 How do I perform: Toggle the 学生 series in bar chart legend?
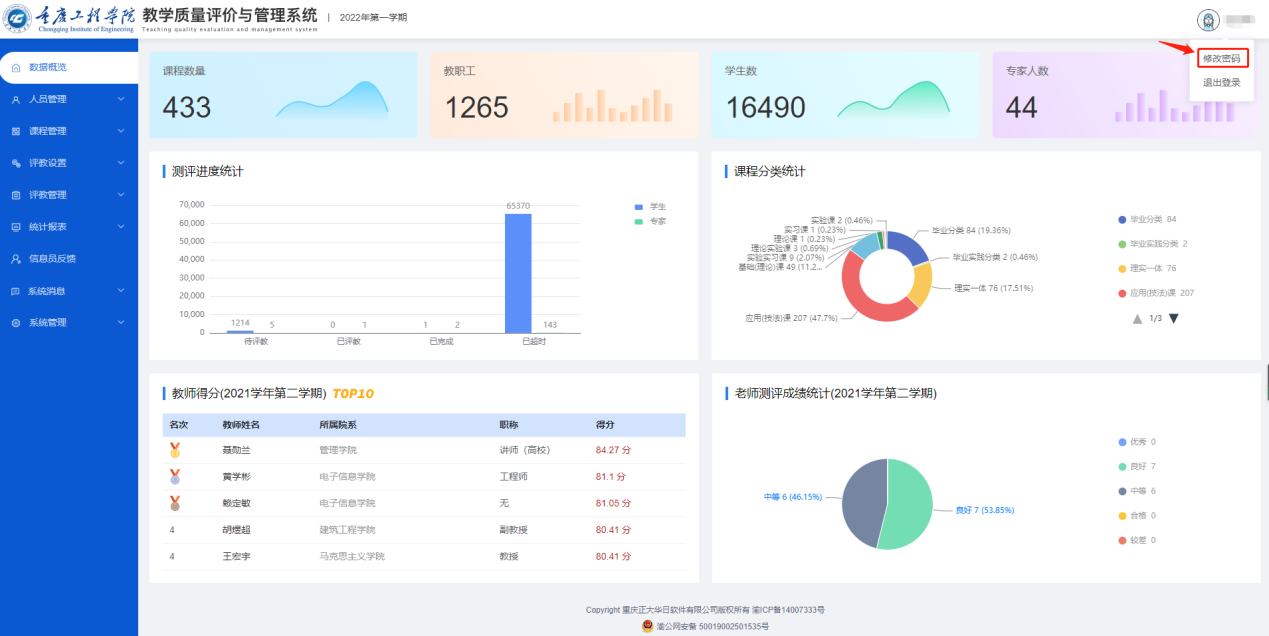tap(649, 206)
